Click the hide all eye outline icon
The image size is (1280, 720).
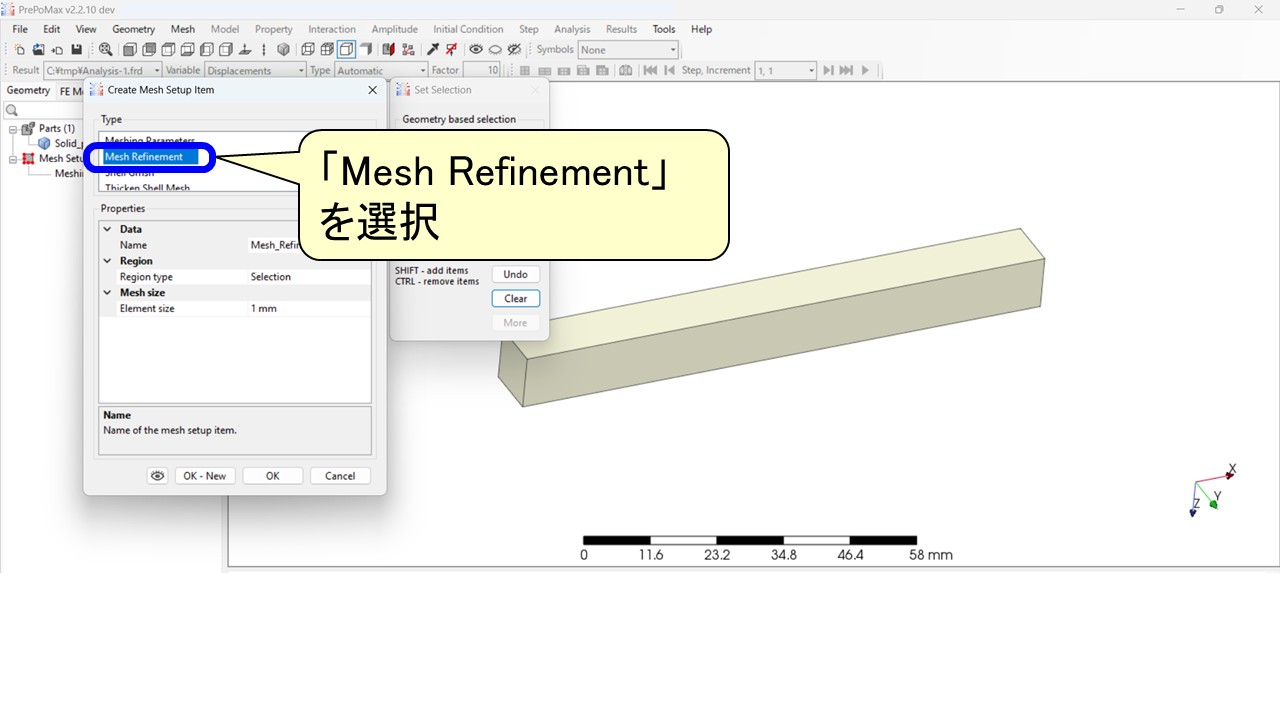495,49
